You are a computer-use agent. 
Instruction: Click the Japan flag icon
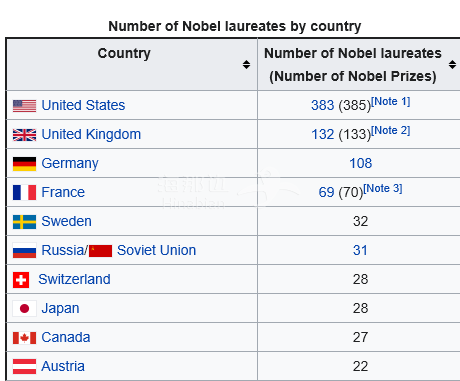[24, 309]
